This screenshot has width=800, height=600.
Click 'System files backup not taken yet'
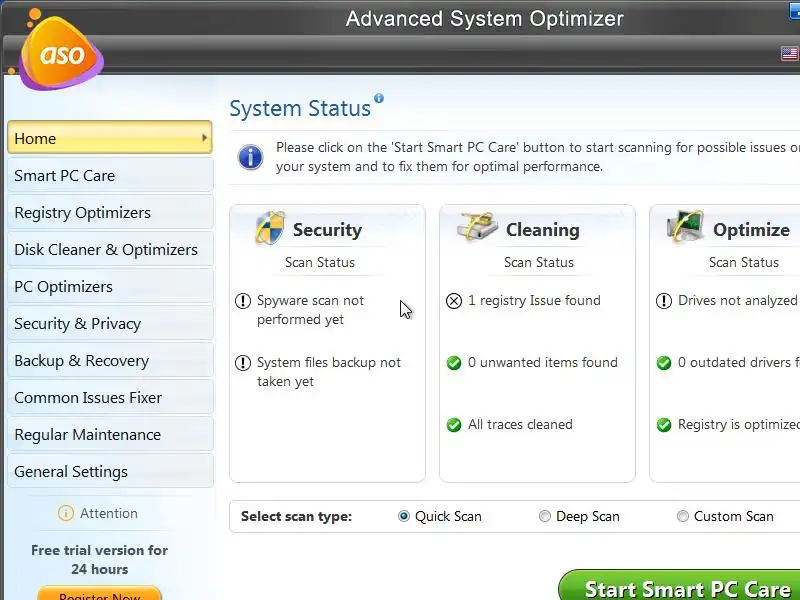329,372
